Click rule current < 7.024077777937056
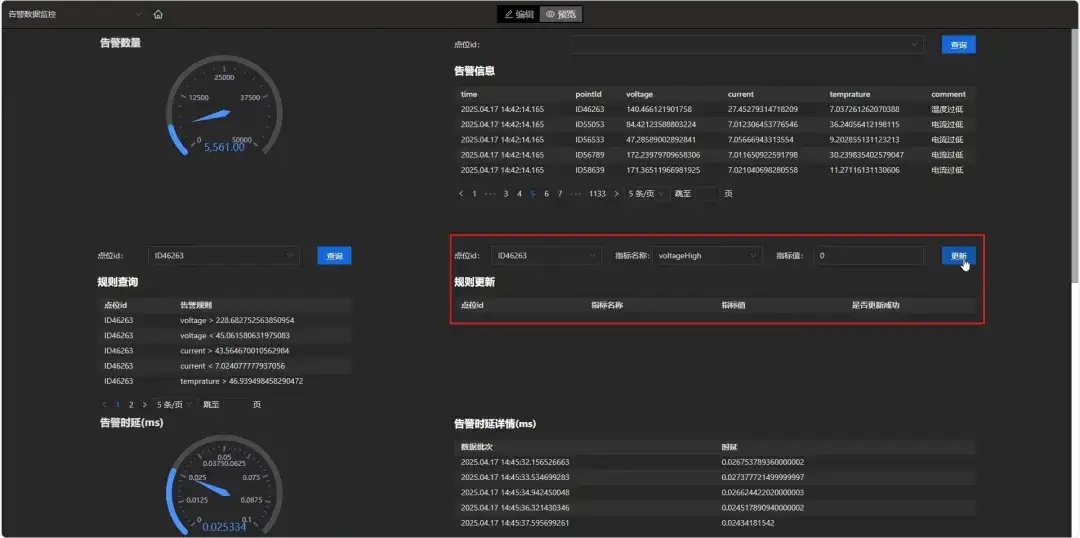This screenshot has width=1080, height=538. point(233,366)
